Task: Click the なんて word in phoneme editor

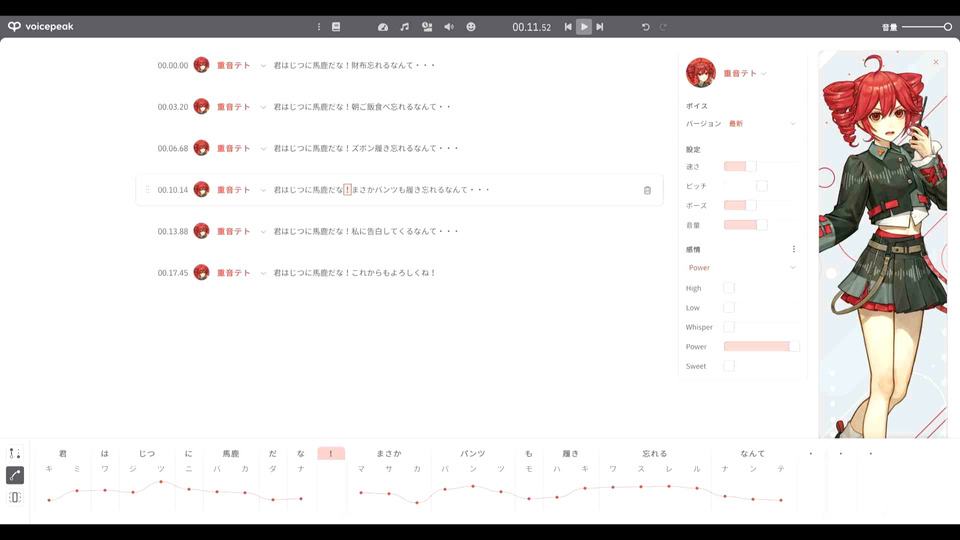Action: point(752,454)
